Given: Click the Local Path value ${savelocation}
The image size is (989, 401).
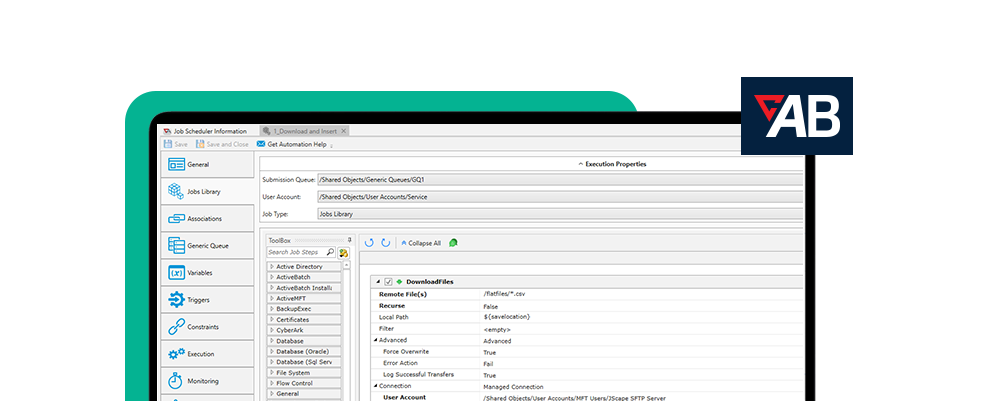Looking at the screenshot, I should pos(506,317).
